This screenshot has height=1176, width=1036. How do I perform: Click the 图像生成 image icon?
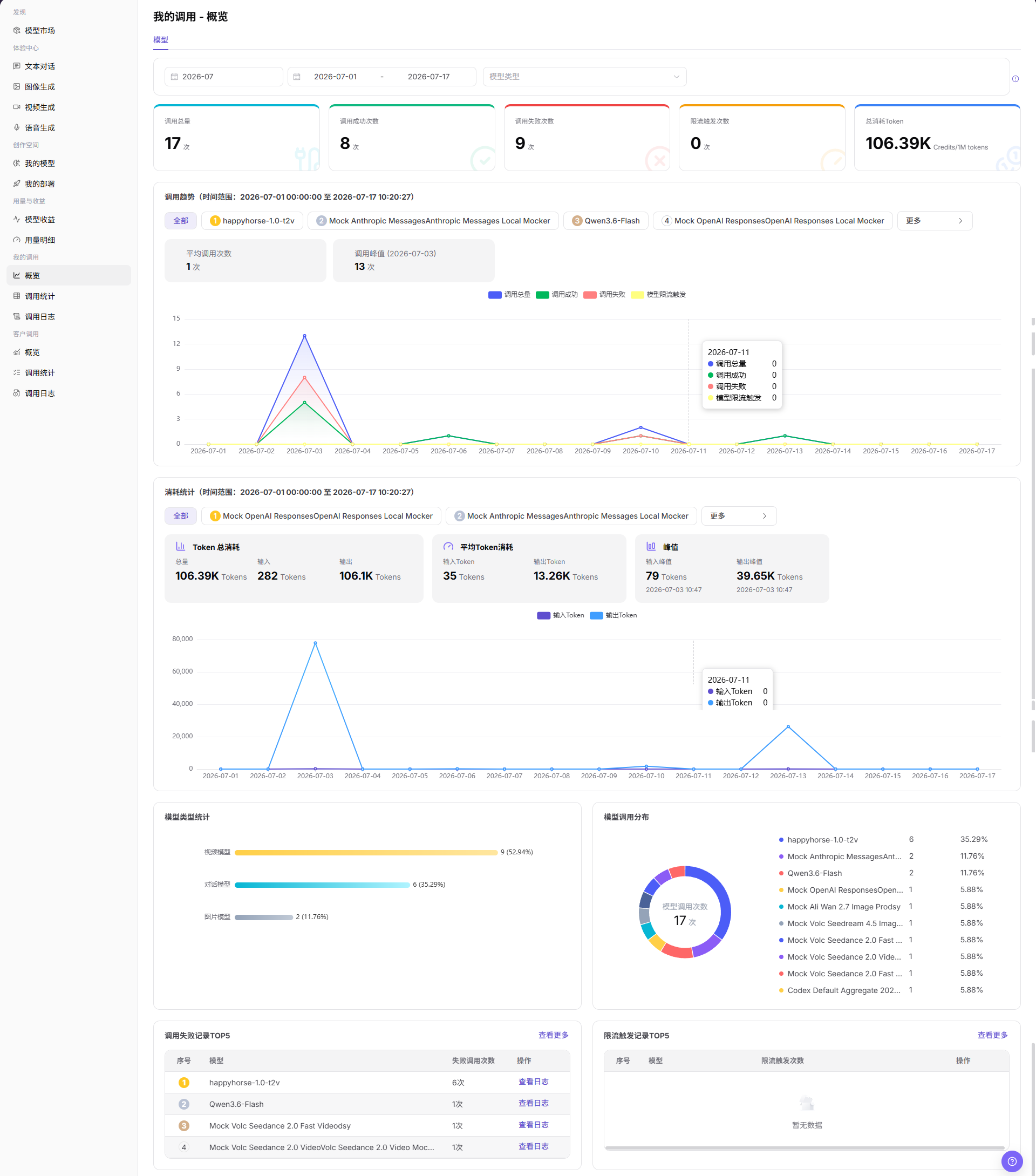[17, 87]
